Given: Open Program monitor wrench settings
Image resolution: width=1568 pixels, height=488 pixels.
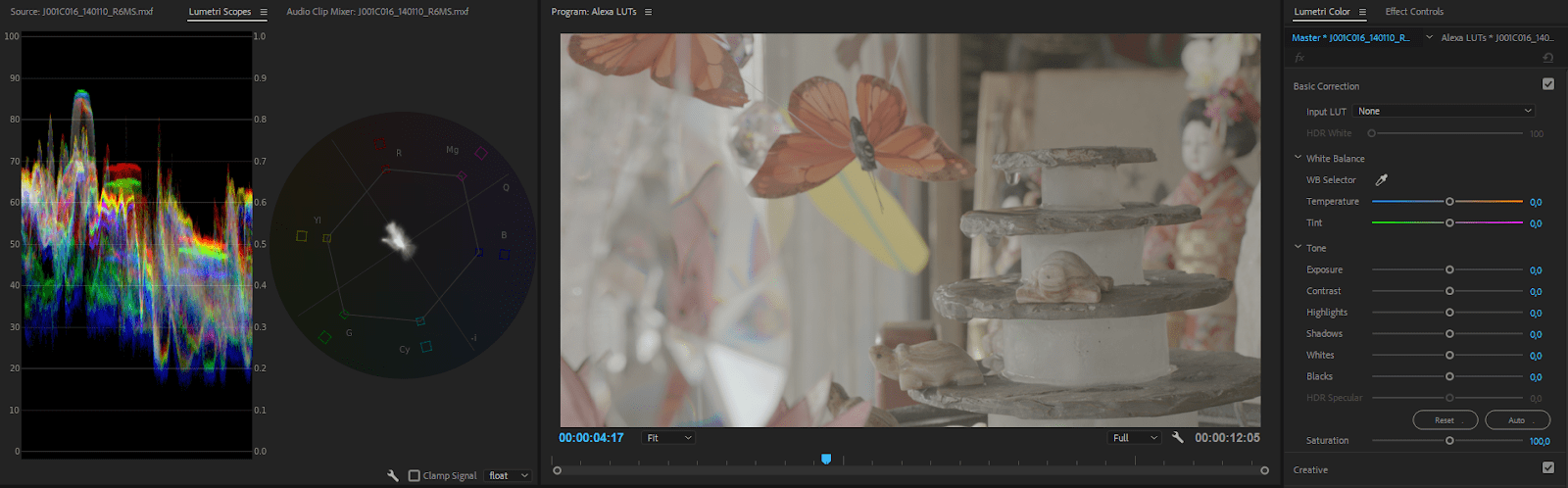Looking at the screenshot, I should click(x=1178, y=437).
